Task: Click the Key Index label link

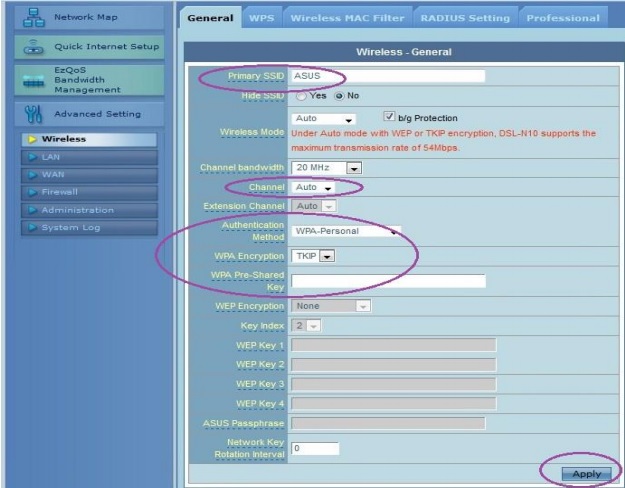Action: pyautogui.click(x=262, y=326)
